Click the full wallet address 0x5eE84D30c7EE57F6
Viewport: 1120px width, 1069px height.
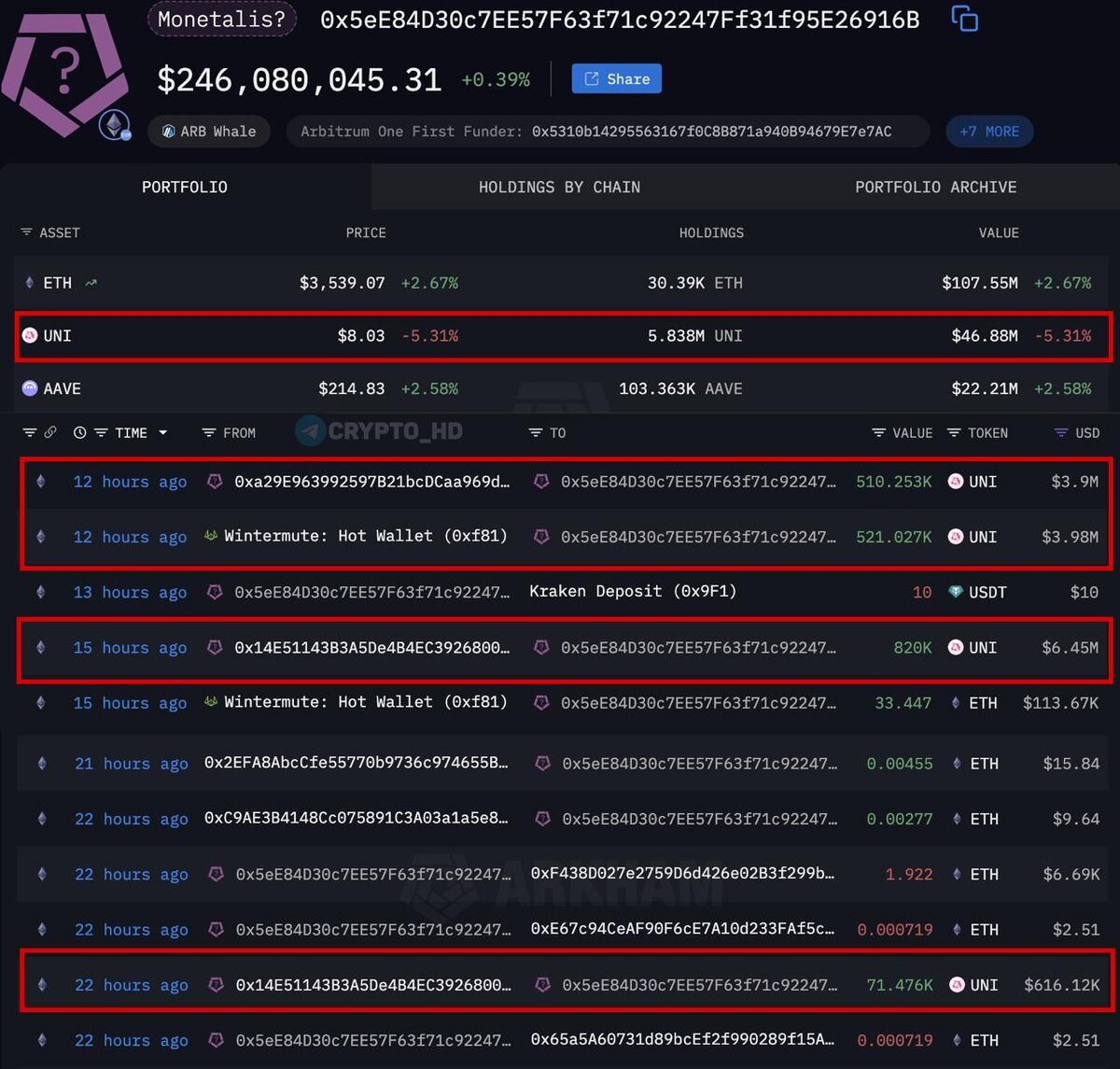click(620, 20)
